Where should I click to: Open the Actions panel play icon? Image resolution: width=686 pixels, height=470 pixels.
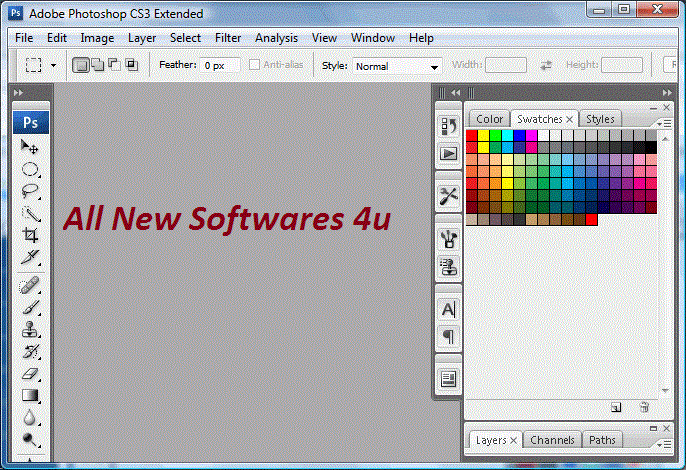tap(448, 154)
